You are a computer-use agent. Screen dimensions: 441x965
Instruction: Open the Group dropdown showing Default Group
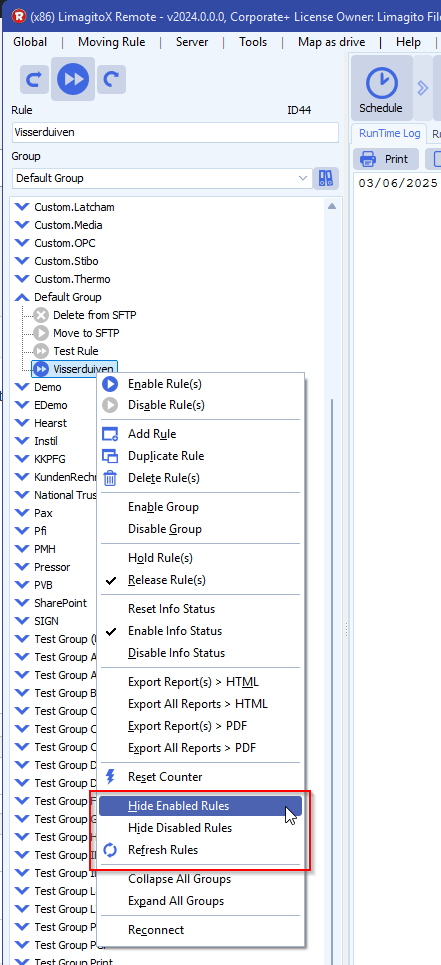pyautogui.click(x=162, y=178)
